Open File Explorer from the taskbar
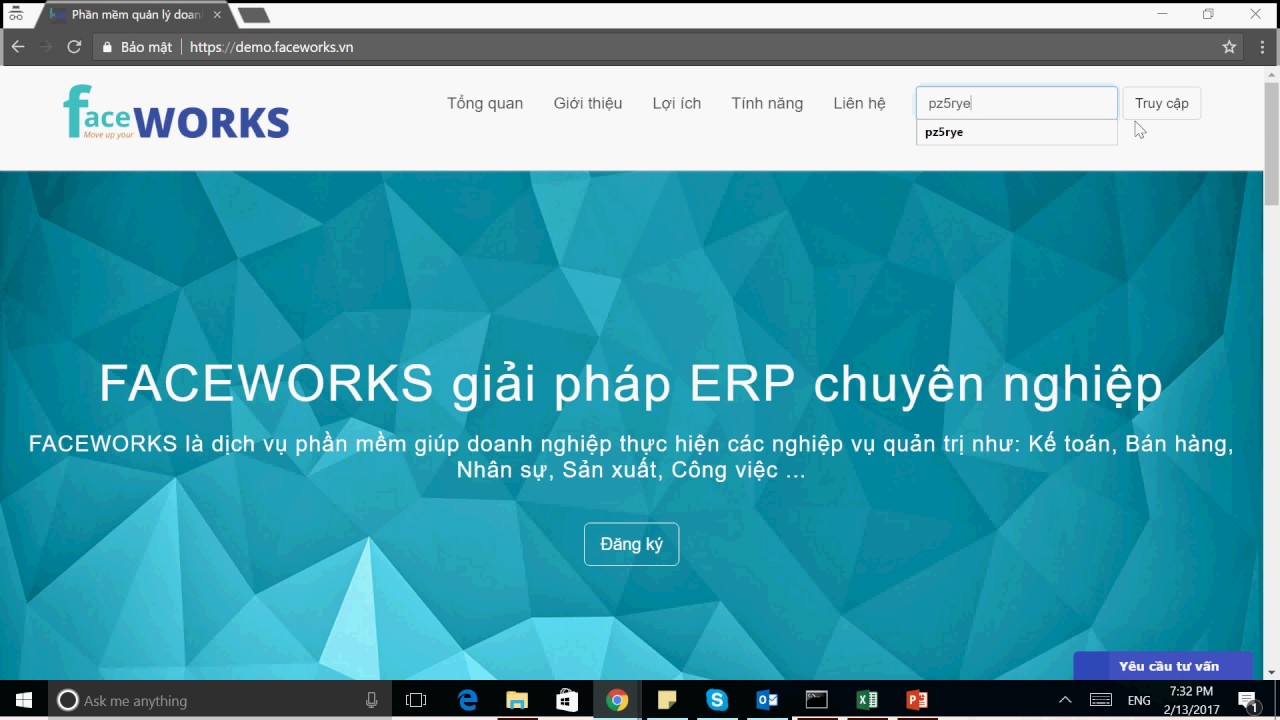Screen dimensions: 1280x720 pos(517,700)
